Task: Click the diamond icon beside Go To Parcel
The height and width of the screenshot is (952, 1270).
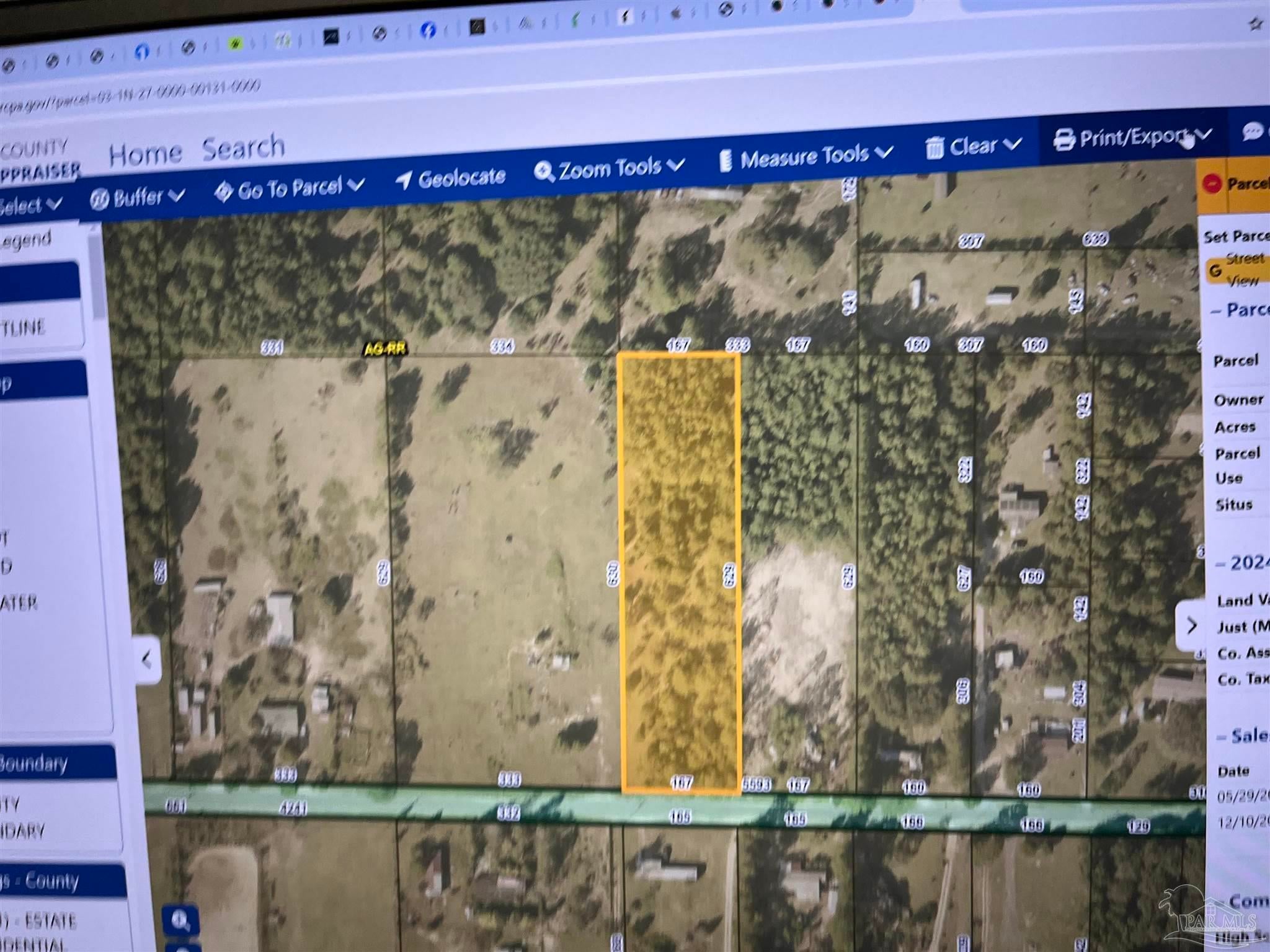Action: point(223,192)
